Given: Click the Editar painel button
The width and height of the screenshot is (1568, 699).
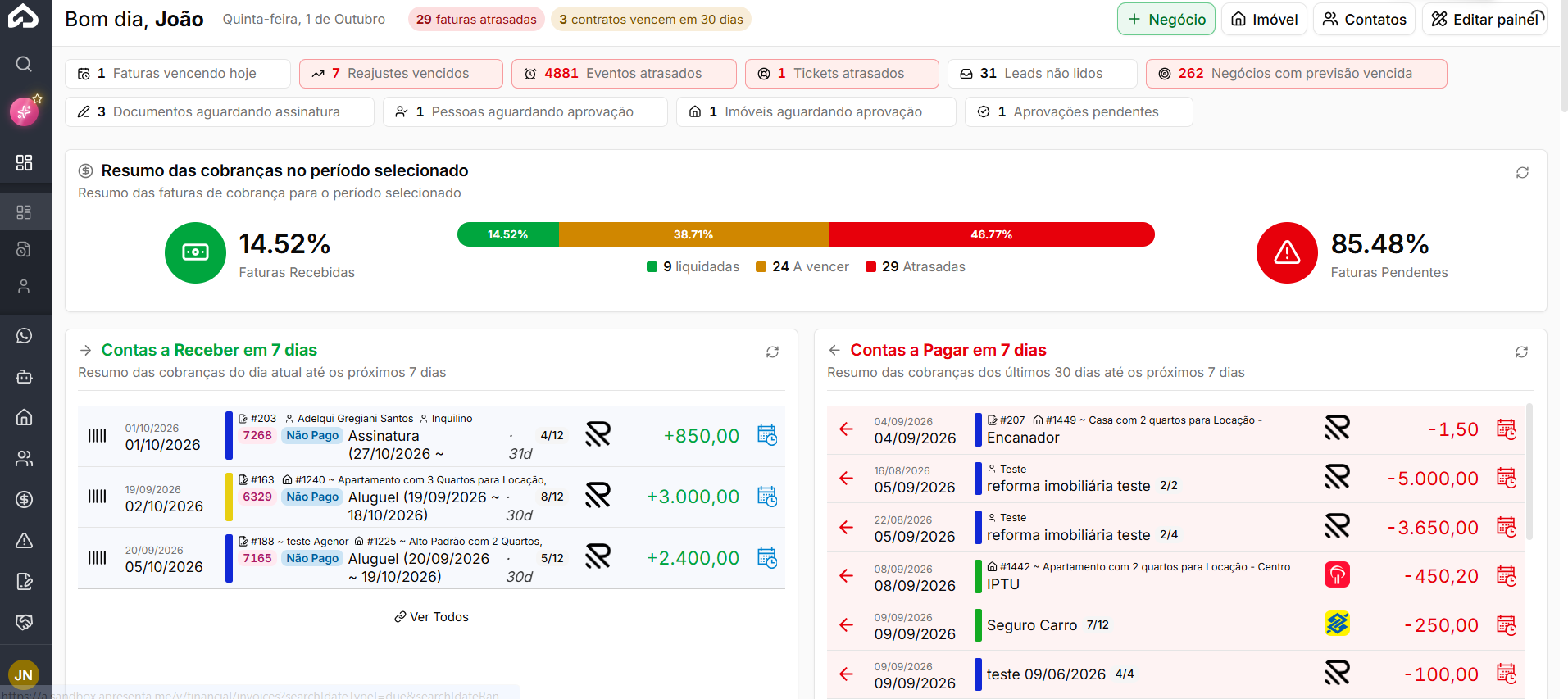Looking at the screenshot, I should click(1484, 20).
